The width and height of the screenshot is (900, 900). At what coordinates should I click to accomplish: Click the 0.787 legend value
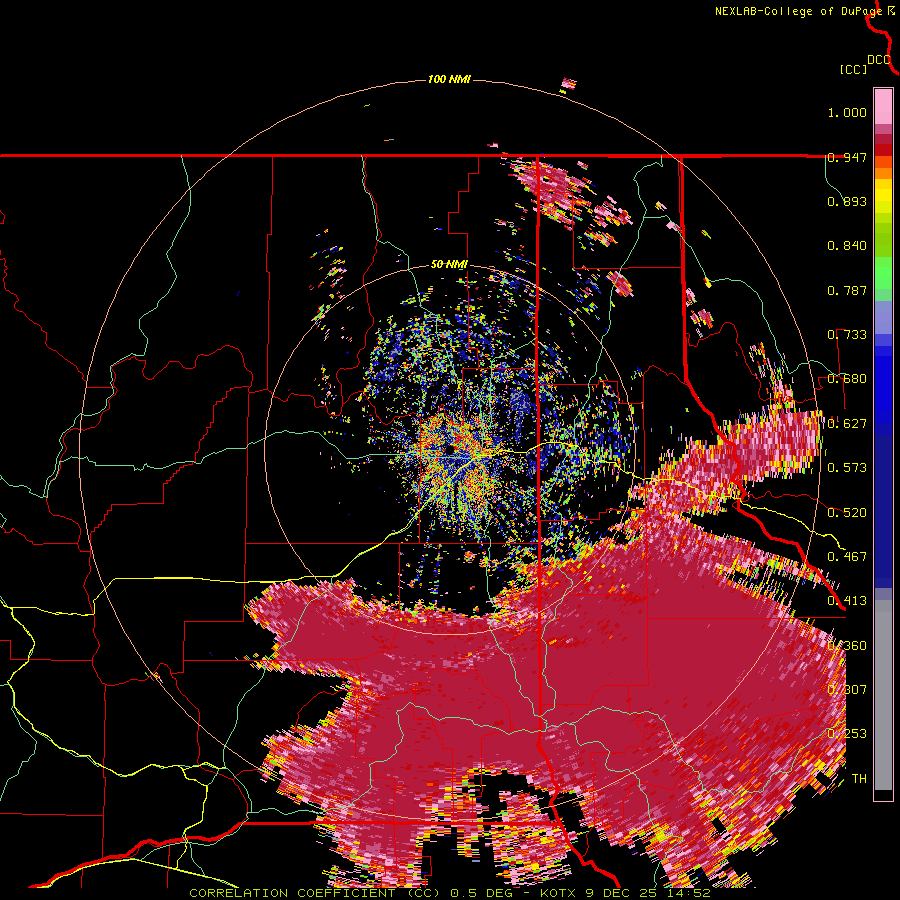click(847, 290)
